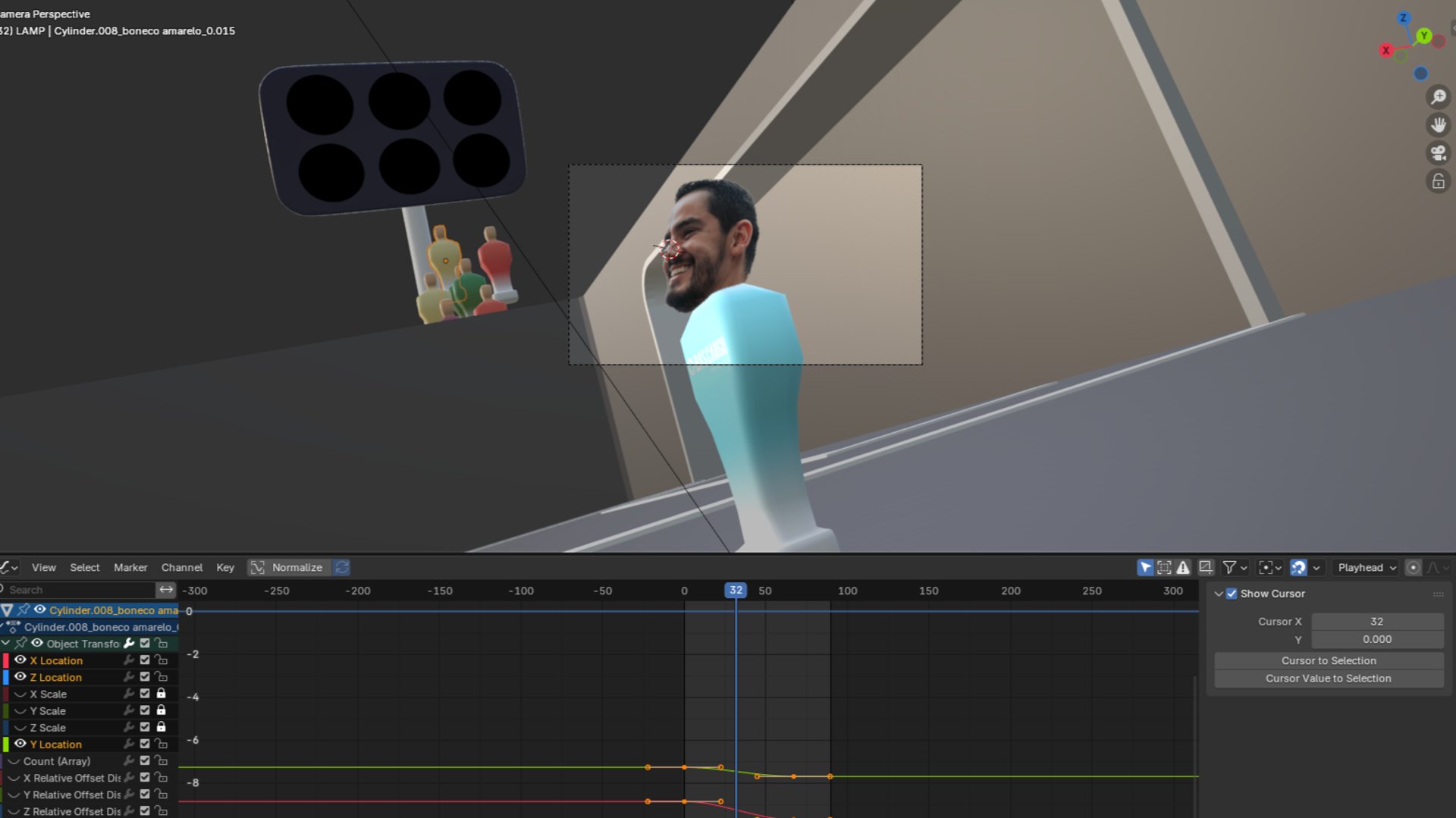Click the Cursor X value field
1456x818 pixels.
(x=1377, y=622)
